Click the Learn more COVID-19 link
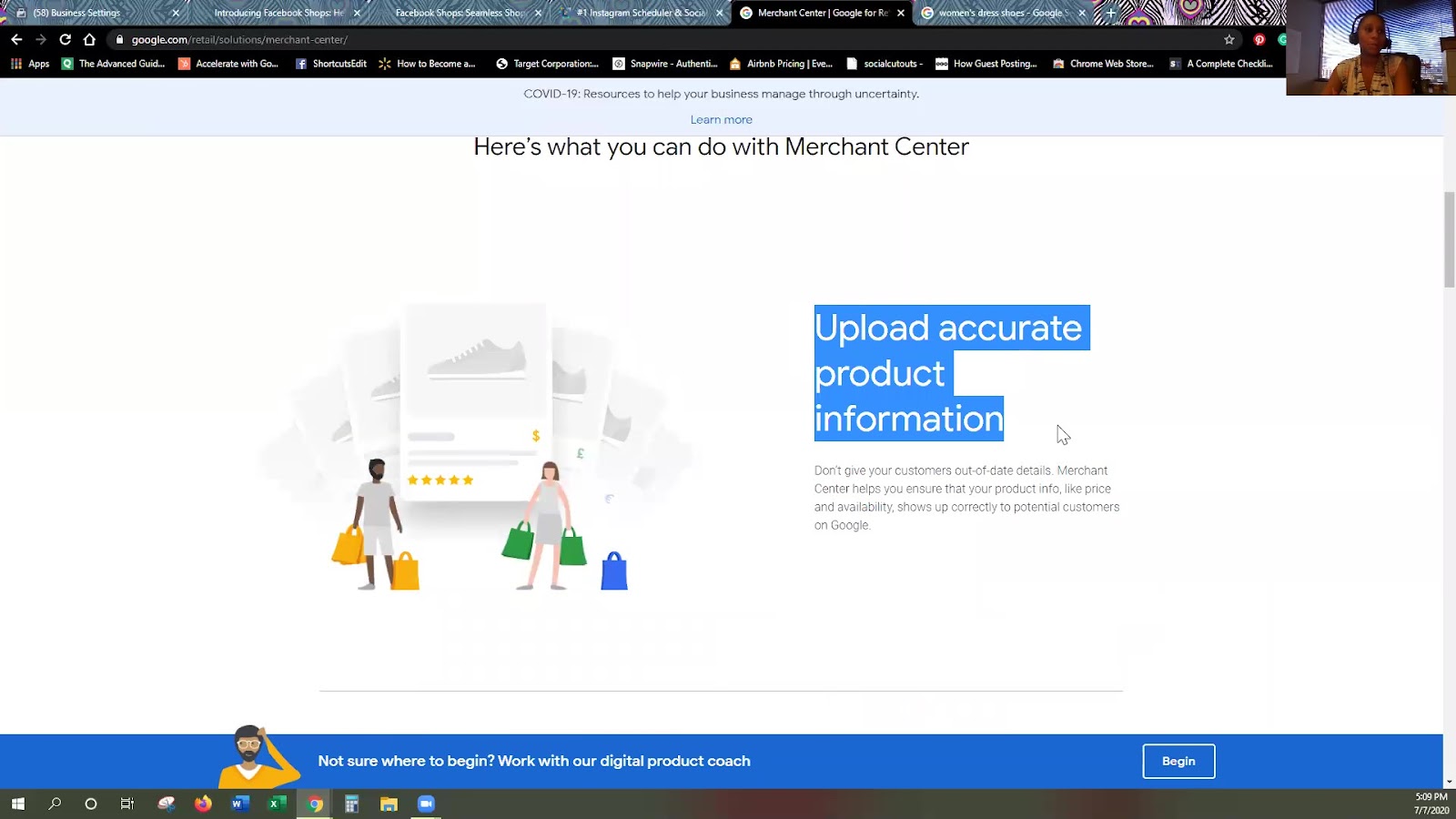This screenshot has width=1456, height=819. pyautogui.click(x=721, y=119)
